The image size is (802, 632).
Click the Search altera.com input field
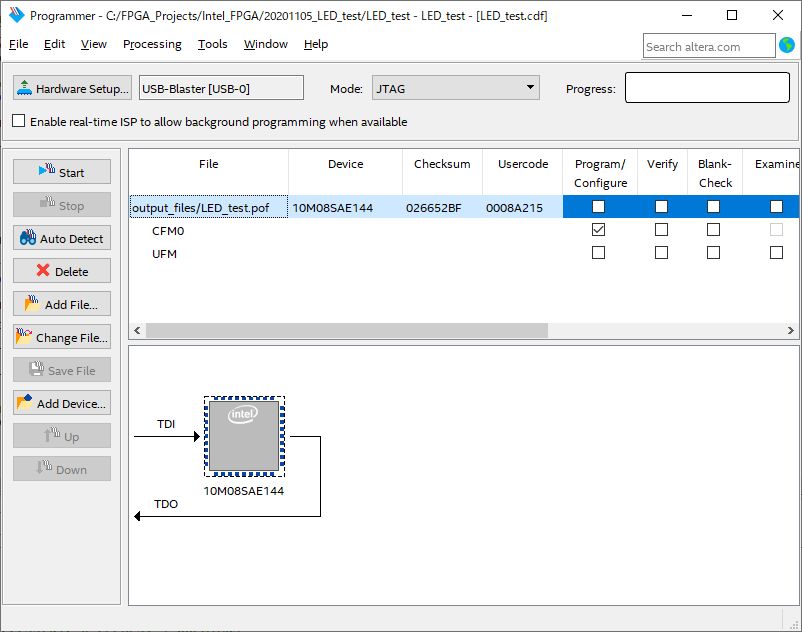point(708,46)
